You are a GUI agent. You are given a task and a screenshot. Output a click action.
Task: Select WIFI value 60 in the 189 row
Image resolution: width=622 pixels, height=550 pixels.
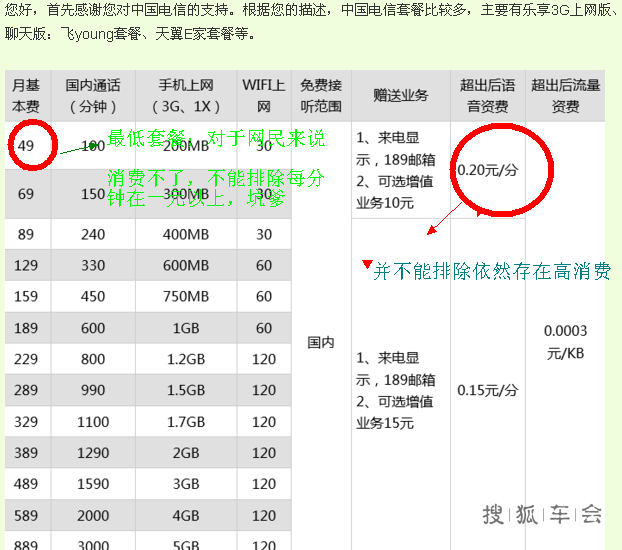click(x=264, y=328)
